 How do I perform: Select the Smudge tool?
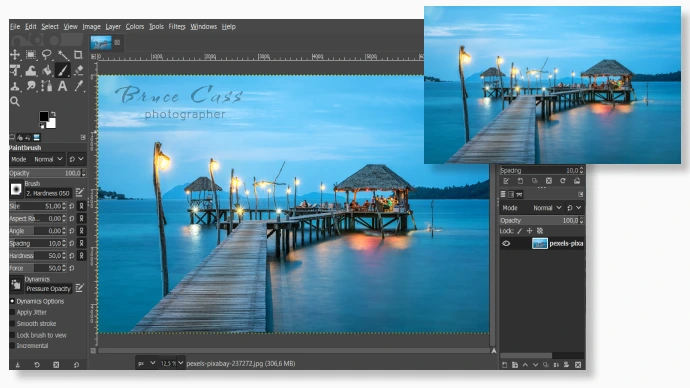coord(31,86)
